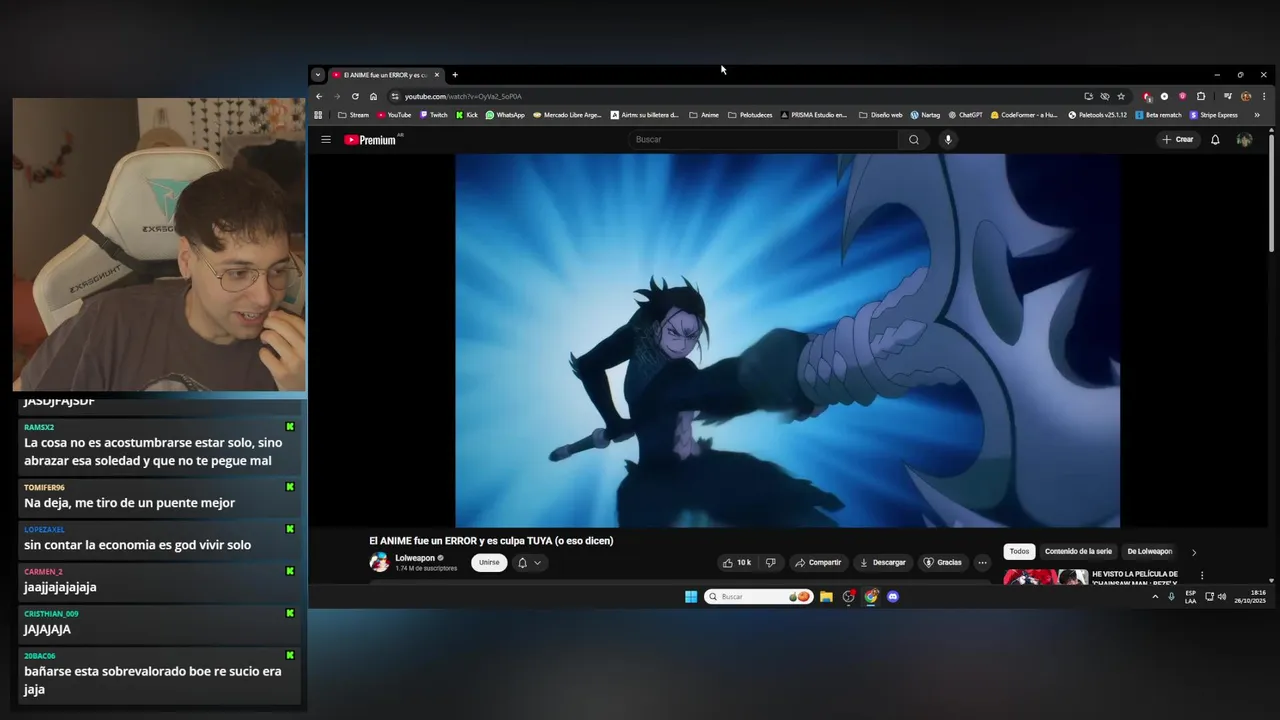The width and height of the screenshot is (1280, 720).
Task: Toggle notification bell for the Lolweapon subscription
Action: click(x=522, y=563)
